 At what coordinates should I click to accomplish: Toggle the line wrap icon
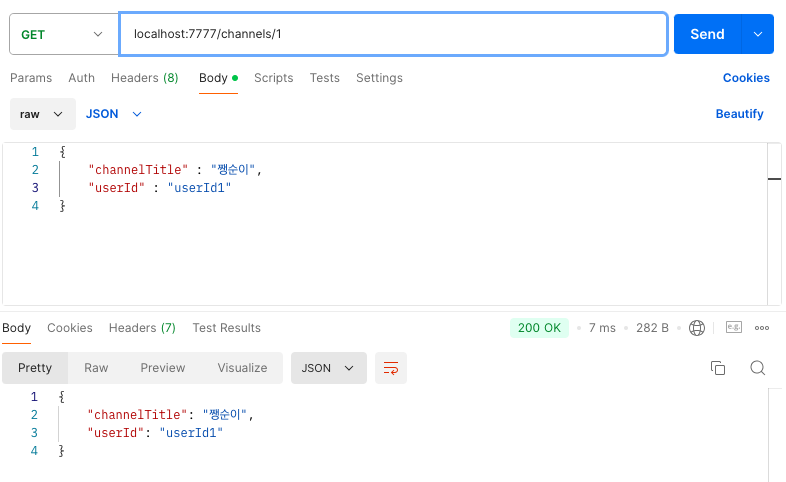pos(391,368)
